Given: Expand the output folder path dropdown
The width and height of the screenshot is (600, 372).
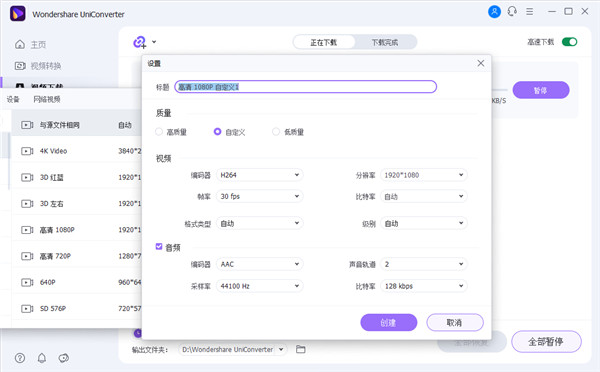Looking at the screenshot, I should click(281, 349).
